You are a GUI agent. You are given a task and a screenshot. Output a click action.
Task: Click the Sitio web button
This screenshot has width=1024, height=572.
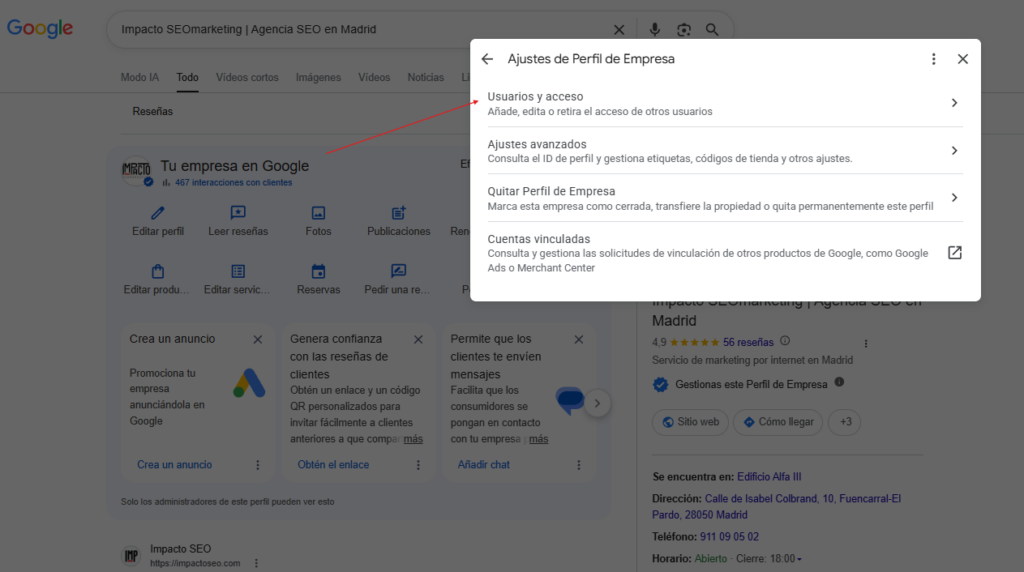(690, 422)
